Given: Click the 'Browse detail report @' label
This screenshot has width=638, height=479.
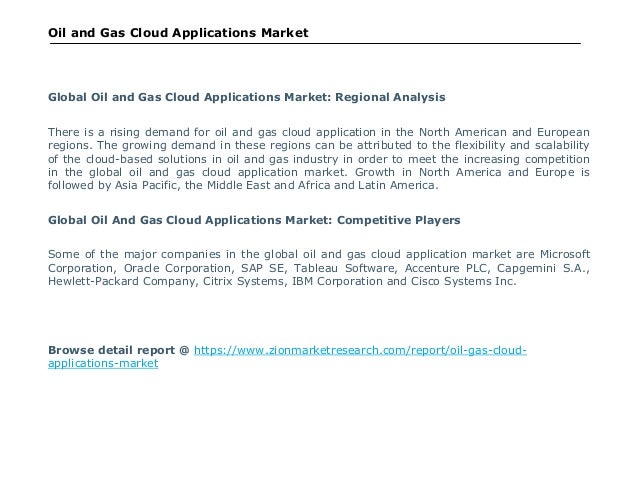Looking at the screenshot, I should pos(119,350).
